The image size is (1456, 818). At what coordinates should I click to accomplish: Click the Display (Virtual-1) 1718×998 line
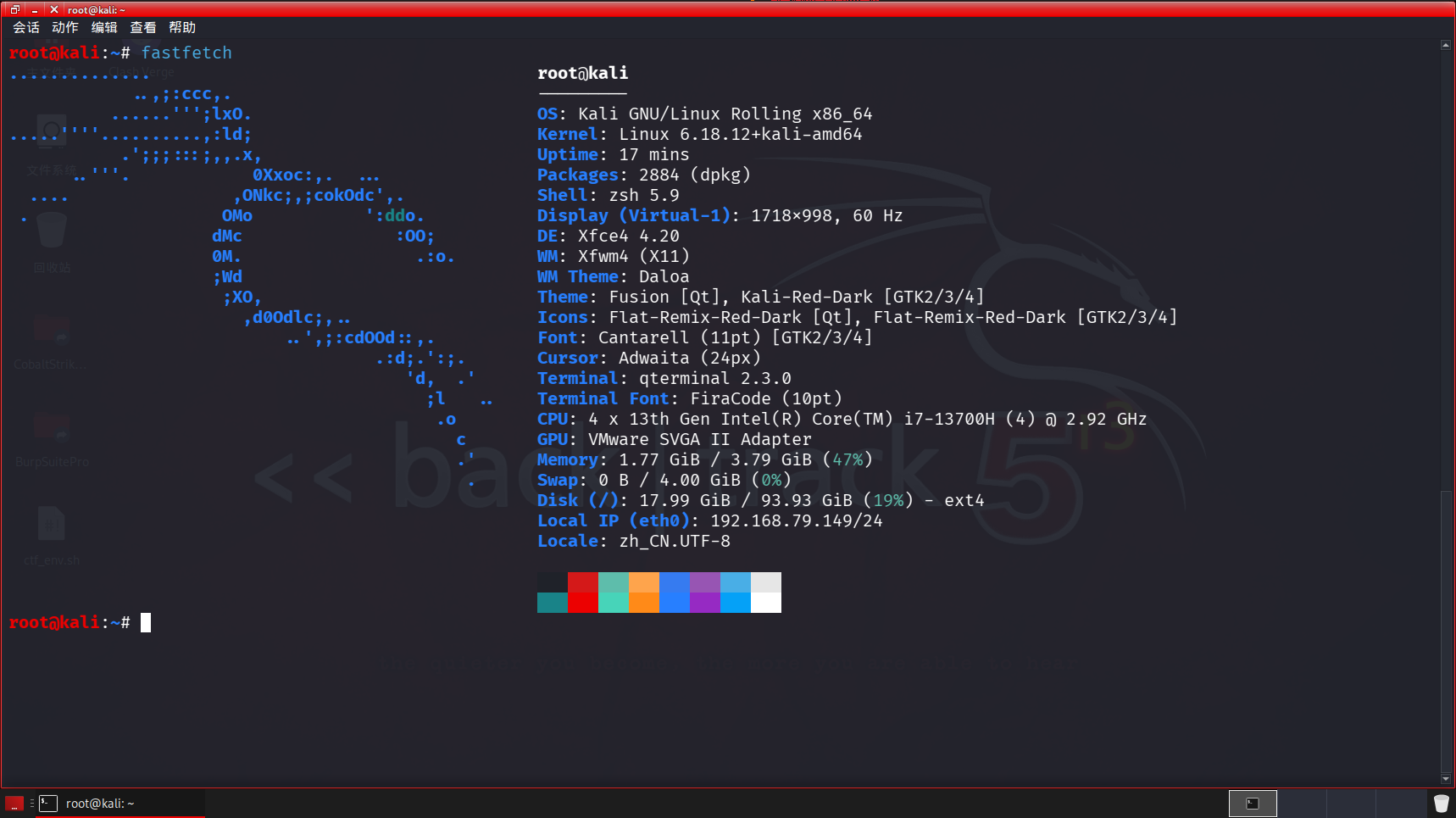tap(720, 215)
